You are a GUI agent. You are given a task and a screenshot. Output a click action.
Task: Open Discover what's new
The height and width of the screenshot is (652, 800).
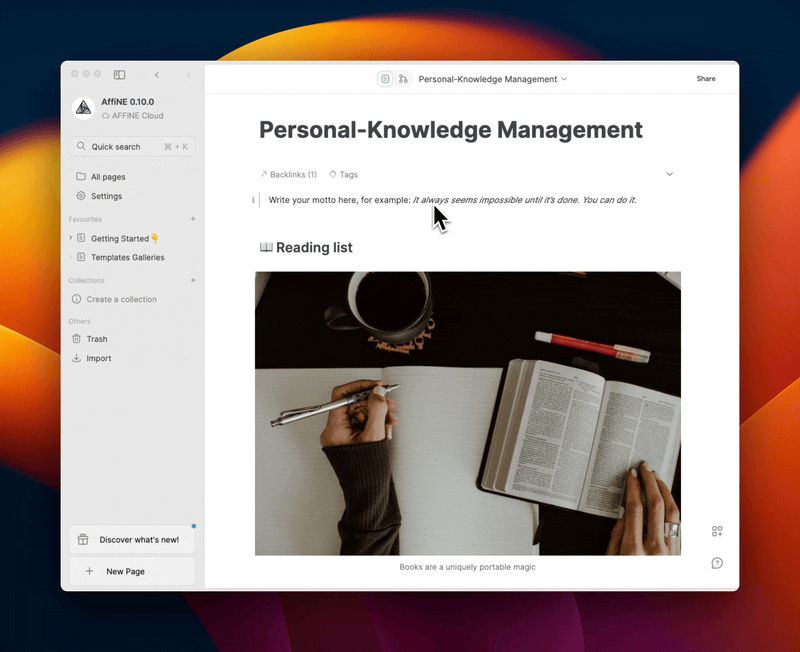132,539
